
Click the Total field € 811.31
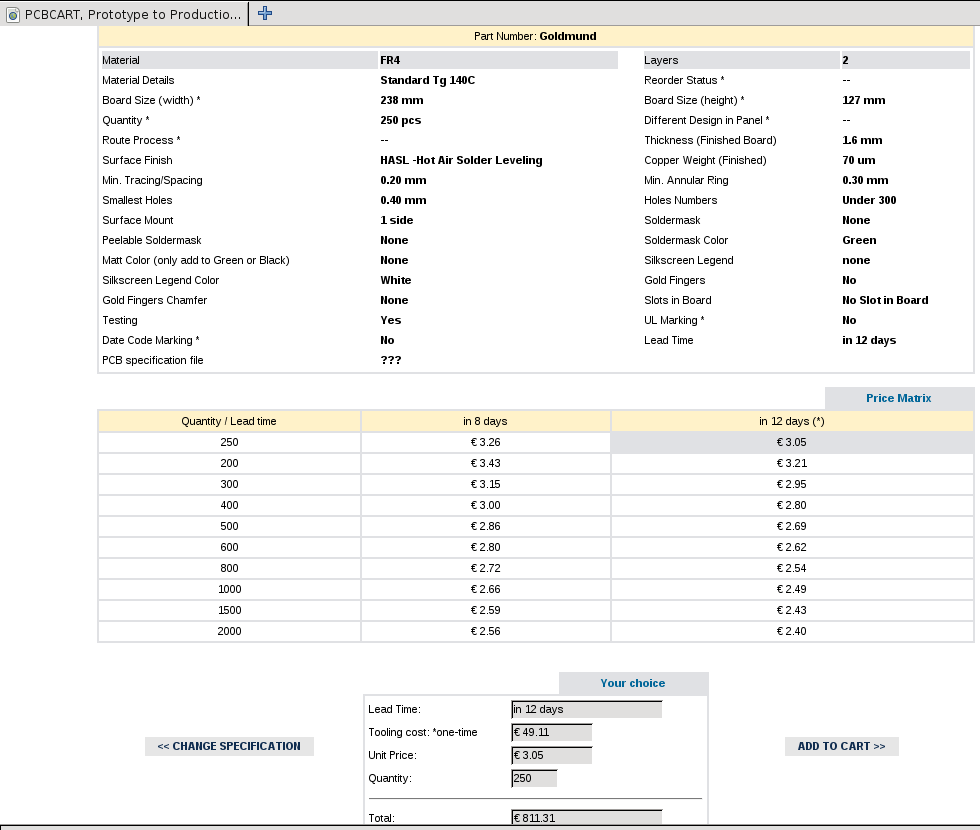pos(586,818)
